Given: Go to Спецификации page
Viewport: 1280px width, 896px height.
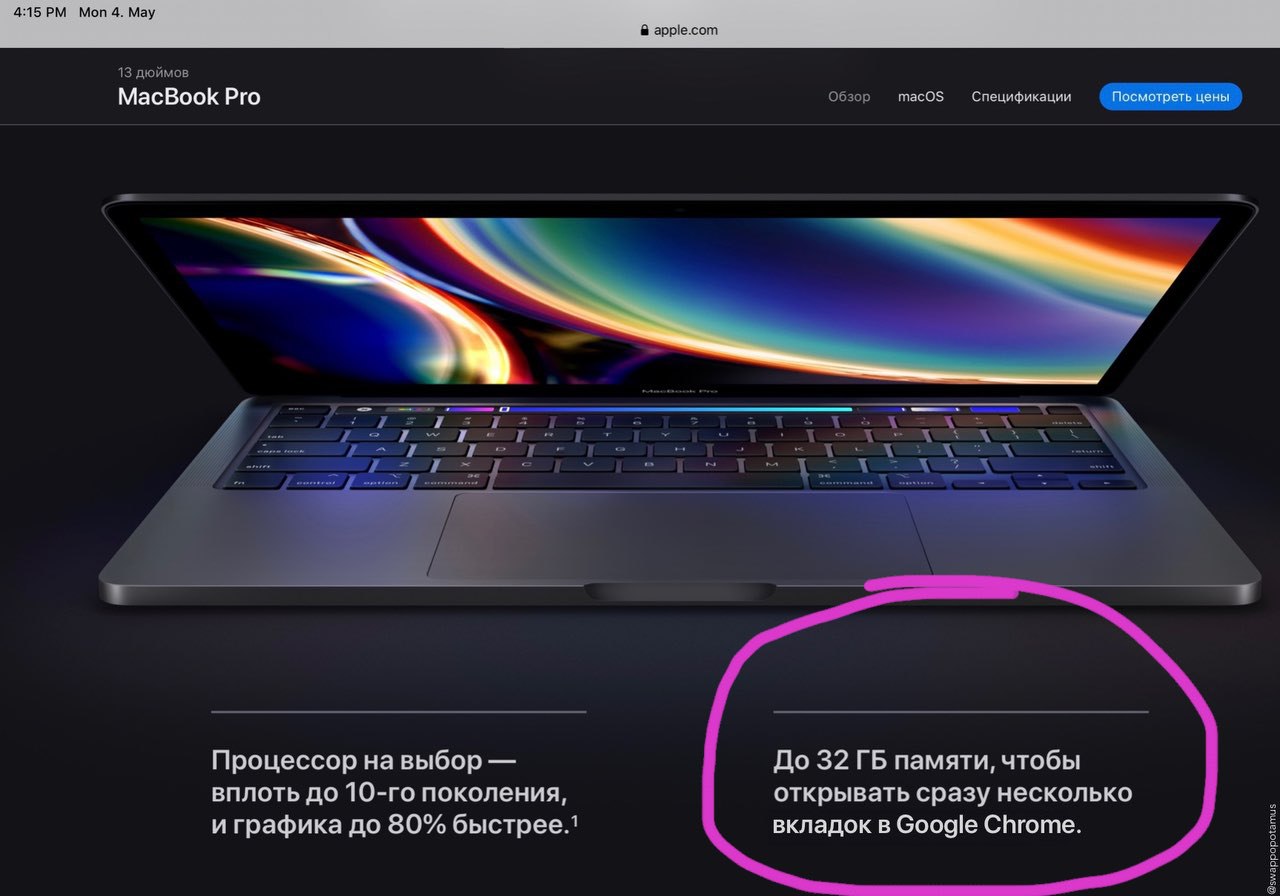Looking at the screenshot, I should click(1021, 97).
